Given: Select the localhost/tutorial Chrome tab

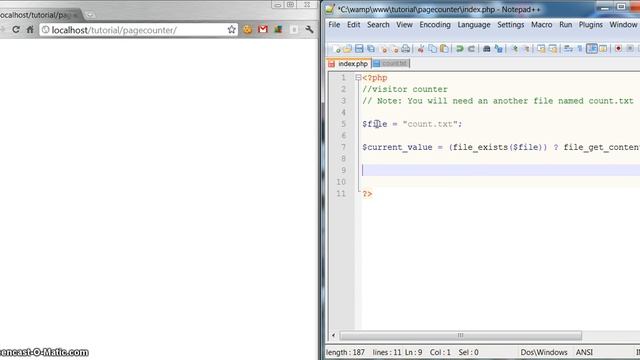Looking at the screenshot, I should click(x=39, y=15).
